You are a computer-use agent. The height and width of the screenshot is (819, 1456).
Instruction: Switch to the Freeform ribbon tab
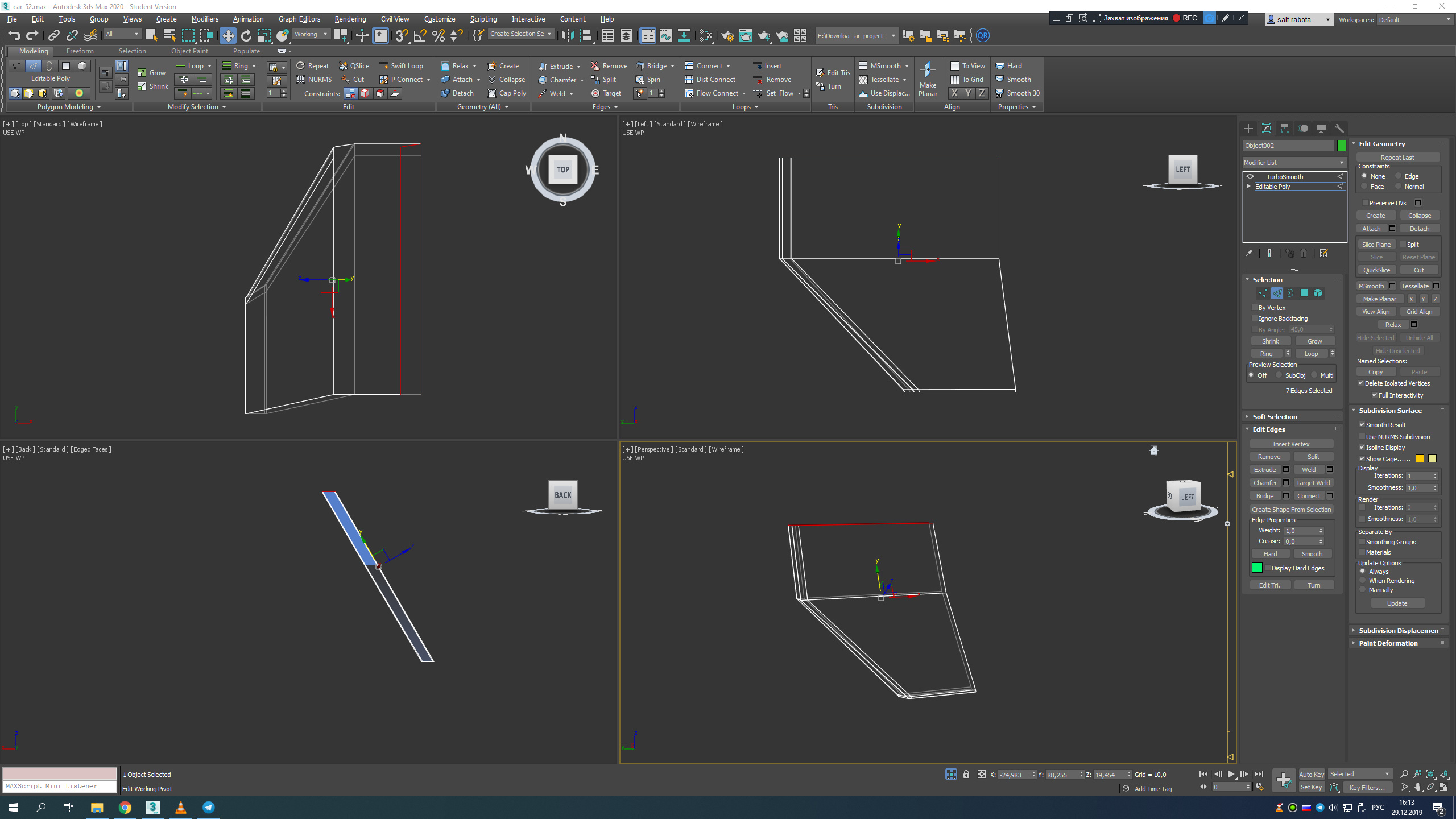coord(80,51)
